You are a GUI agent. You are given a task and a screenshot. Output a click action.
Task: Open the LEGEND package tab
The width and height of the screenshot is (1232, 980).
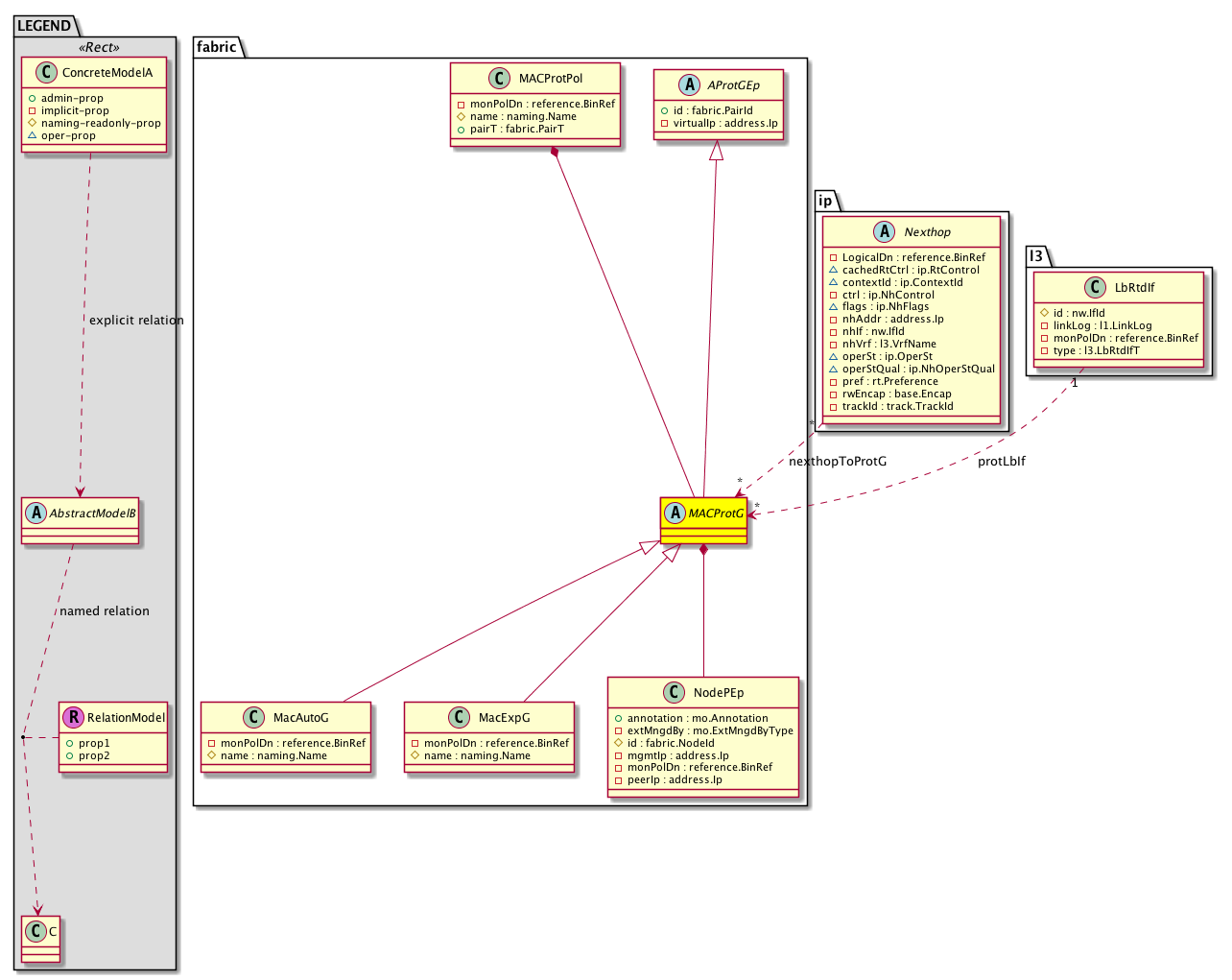44,26
